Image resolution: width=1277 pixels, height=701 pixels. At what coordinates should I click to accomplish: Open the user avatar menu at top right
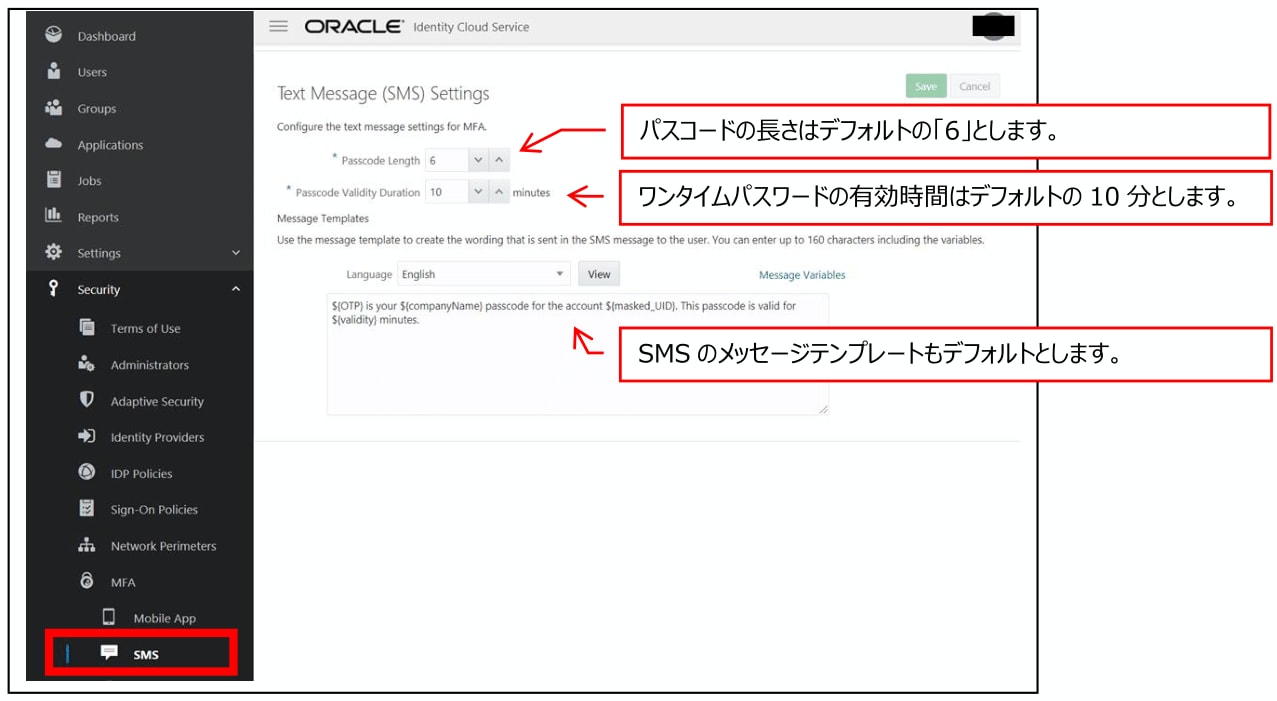click(x=993, y=26)
